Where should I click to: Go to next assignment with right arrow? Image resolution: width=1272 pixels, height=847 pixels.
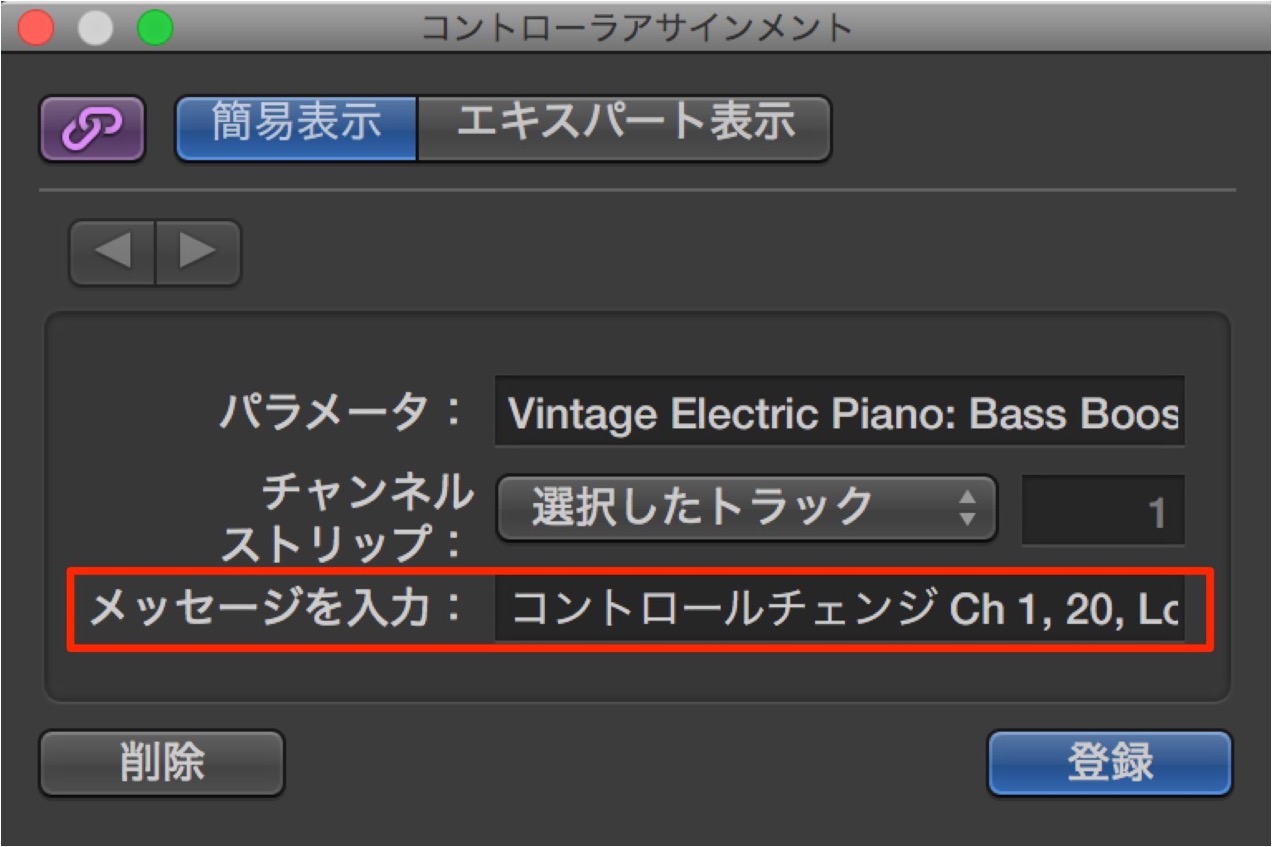pyautogui.click(x=198, y=253)
